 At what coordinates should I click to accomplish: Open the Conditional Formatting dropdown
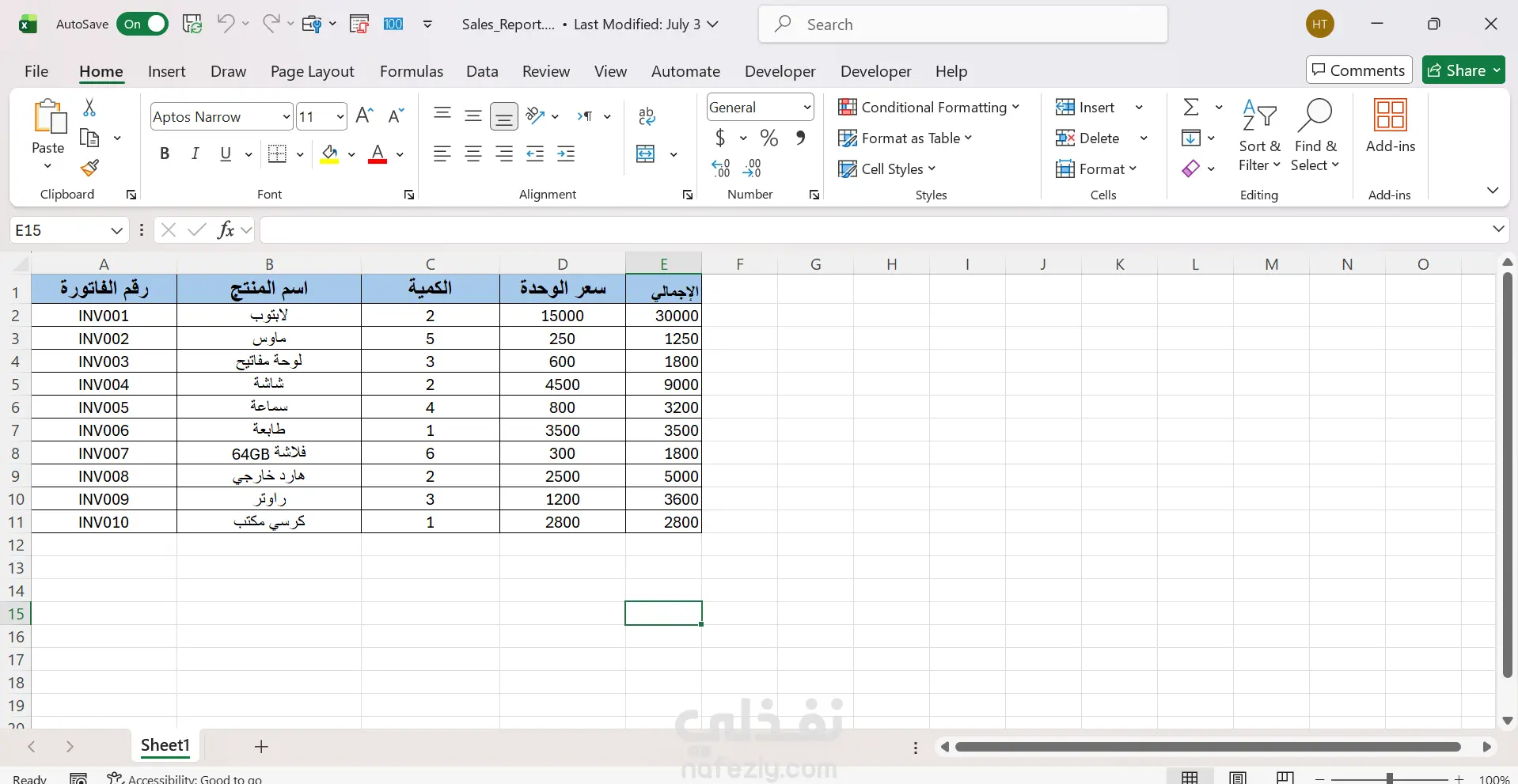(x=928, y=107)
